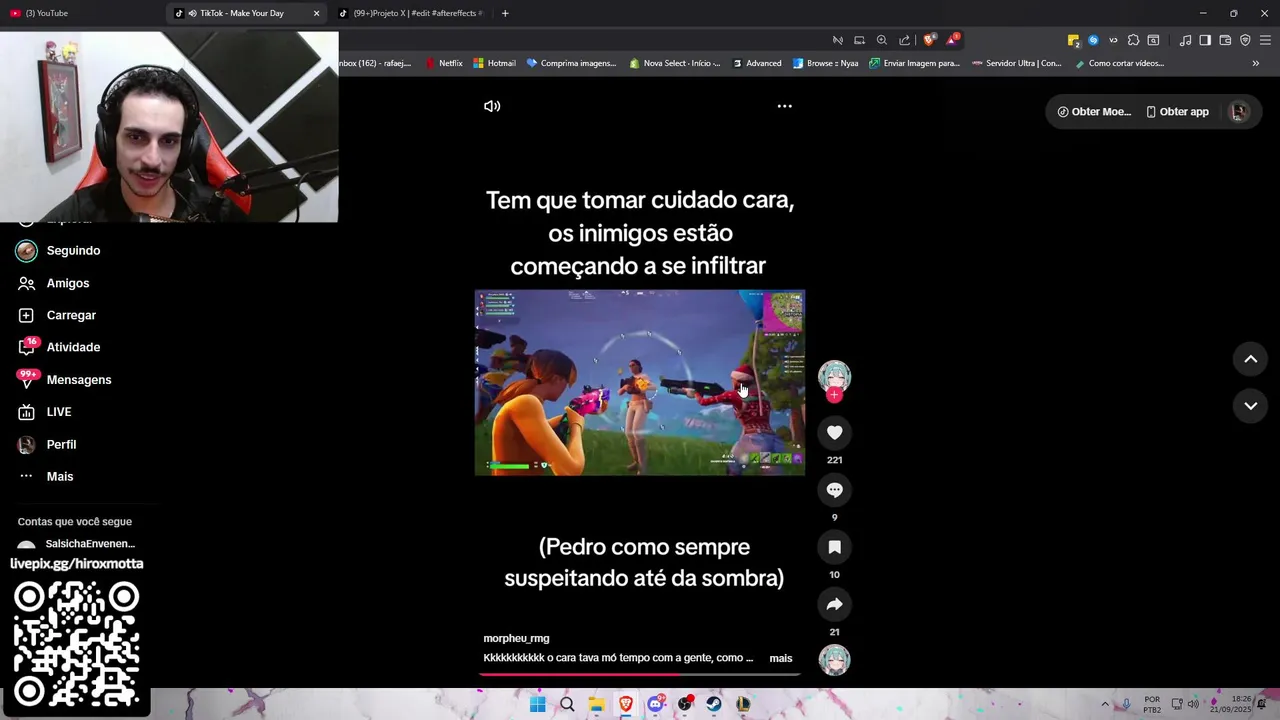1280x720 pixels.
Task: Open the blue Shazam extension icon
Action: (1093, 40)
